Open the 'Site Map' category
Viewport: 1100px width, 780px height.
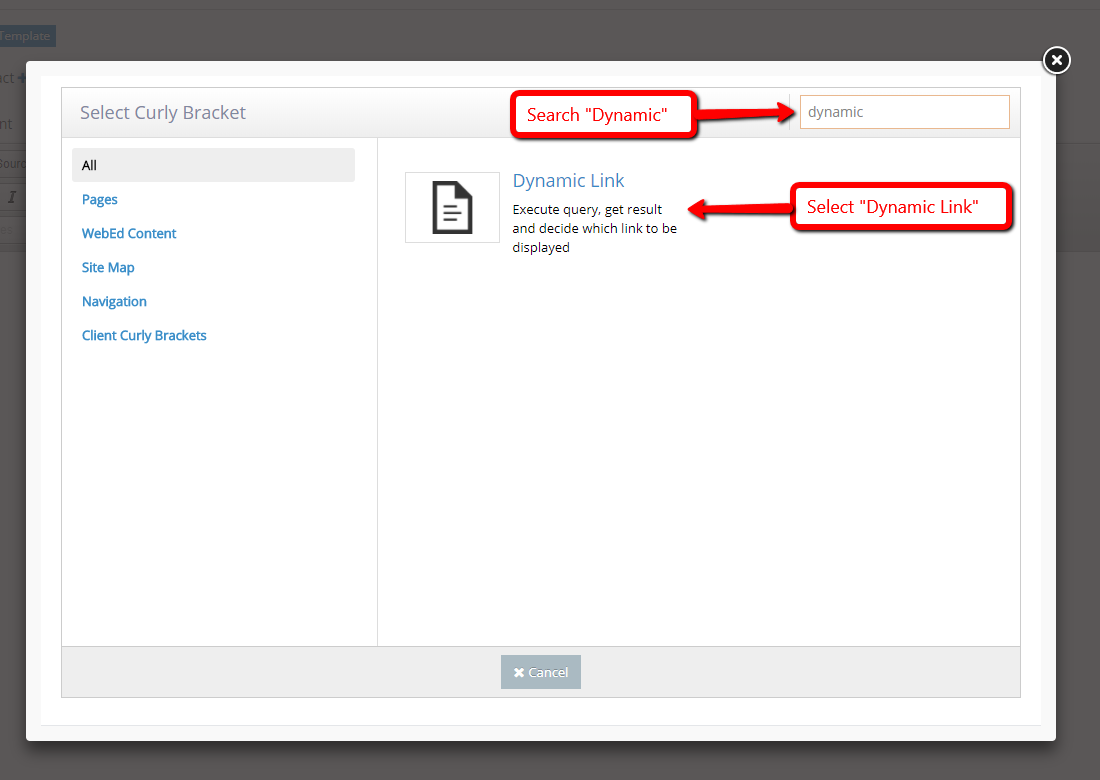coord(108,267)
